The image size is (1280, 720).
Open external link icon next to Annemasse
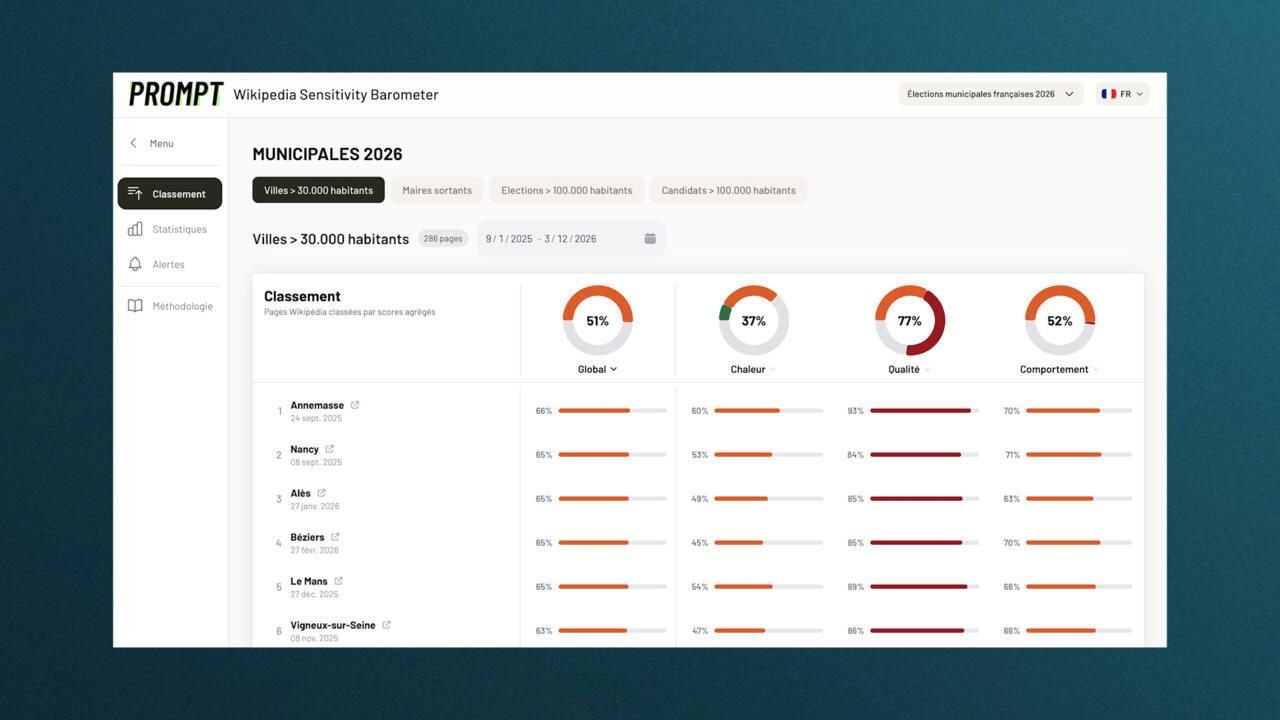pos(355,405)
